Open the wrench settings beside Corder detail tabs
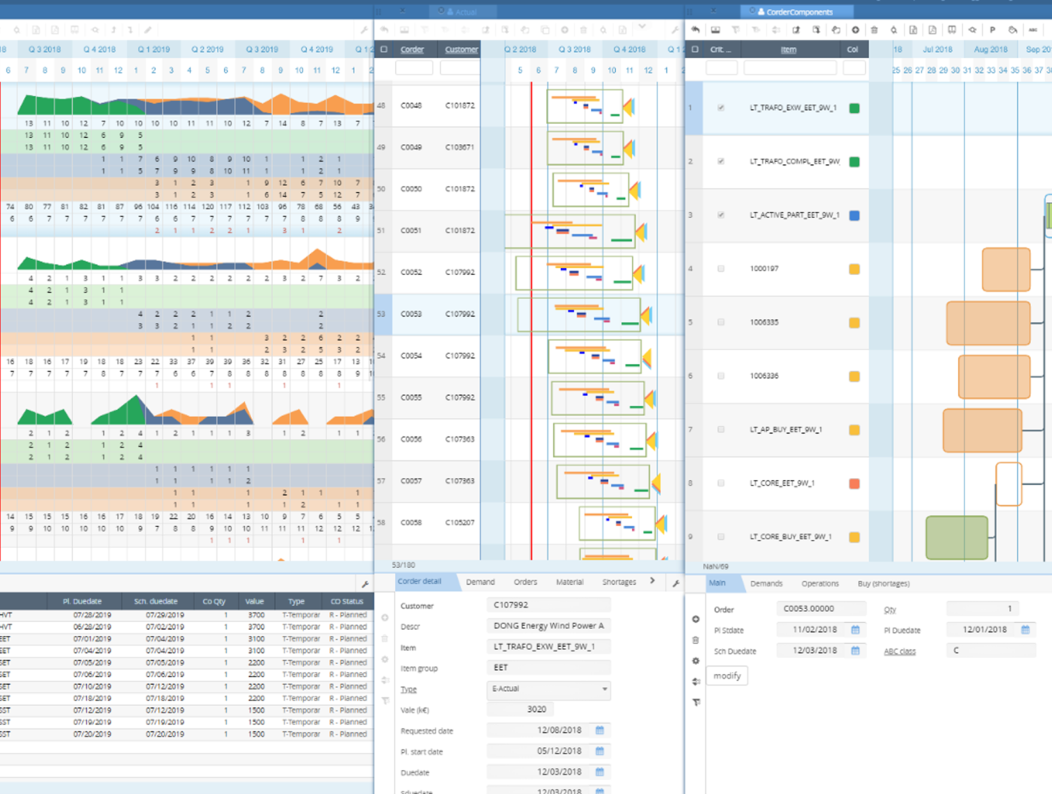 point(676,583)
